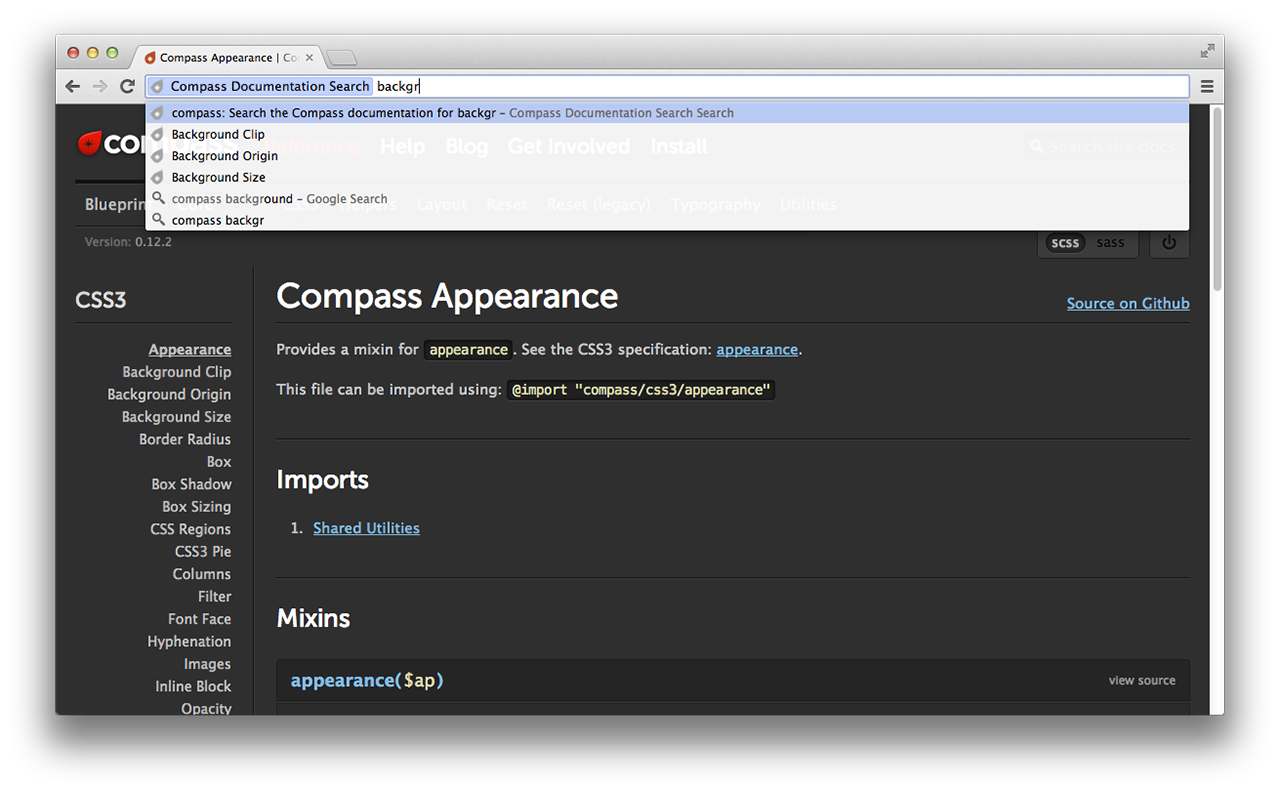Open the Typography sub-navigation tab
1280x800 pixels.
715,204
